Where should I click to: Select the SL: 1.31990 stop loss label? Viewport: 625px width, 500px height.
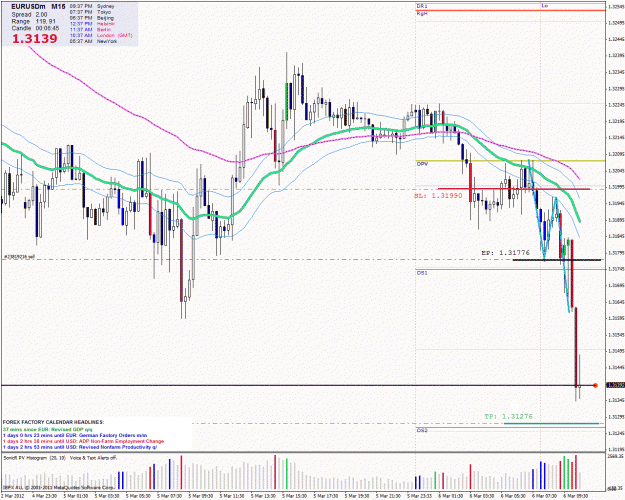click(x=438, y=196)
